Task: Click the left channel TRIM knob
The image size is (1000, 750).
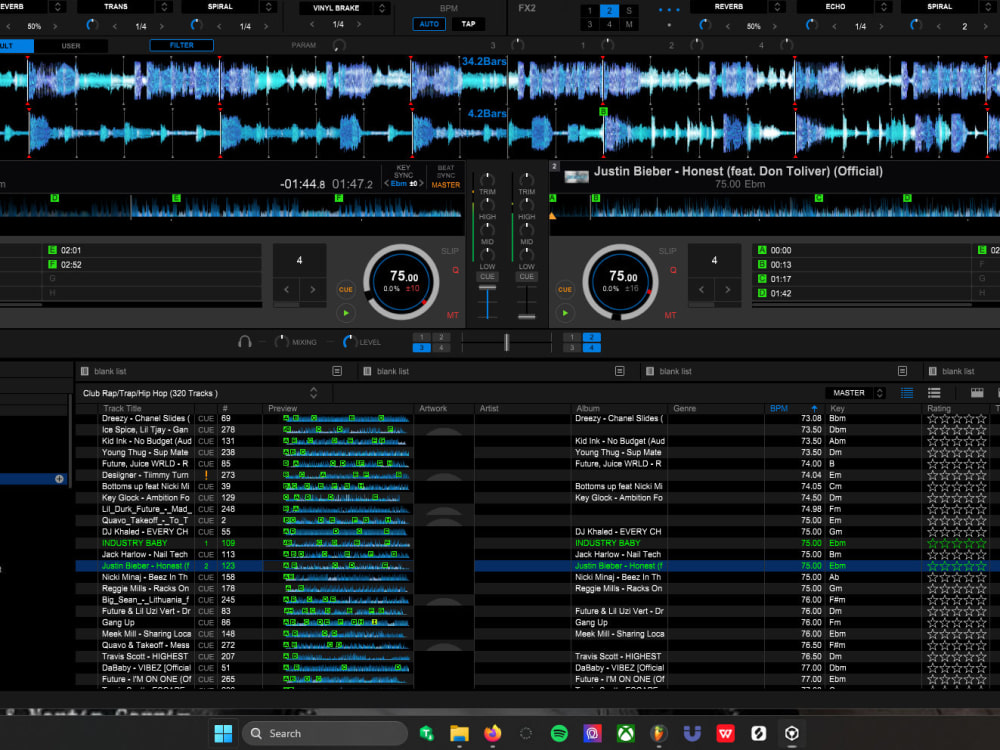Action: [487, 180]
